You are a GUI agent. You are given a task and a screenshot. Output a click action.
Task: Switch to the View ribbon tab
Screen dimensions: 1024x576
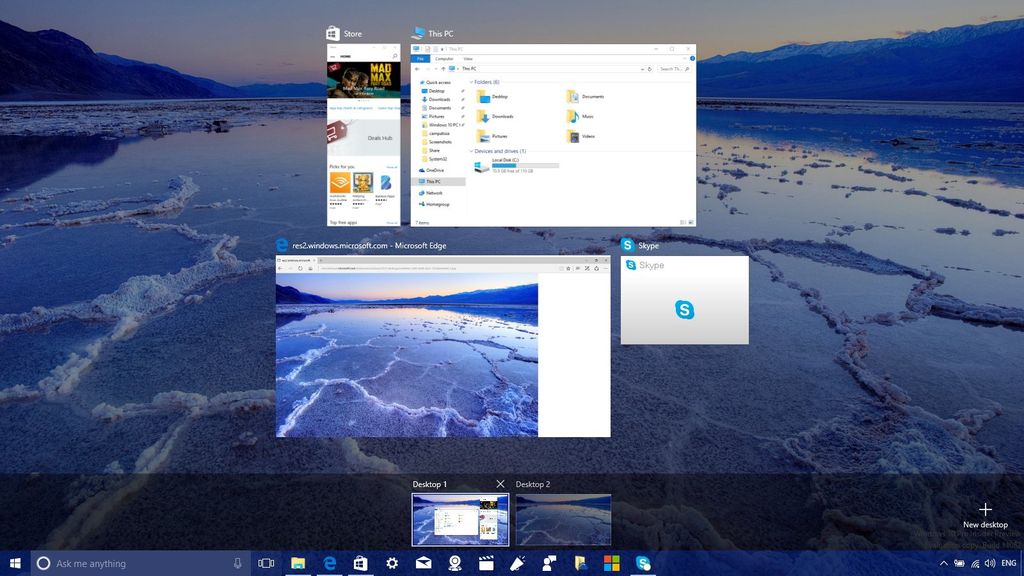468,59
